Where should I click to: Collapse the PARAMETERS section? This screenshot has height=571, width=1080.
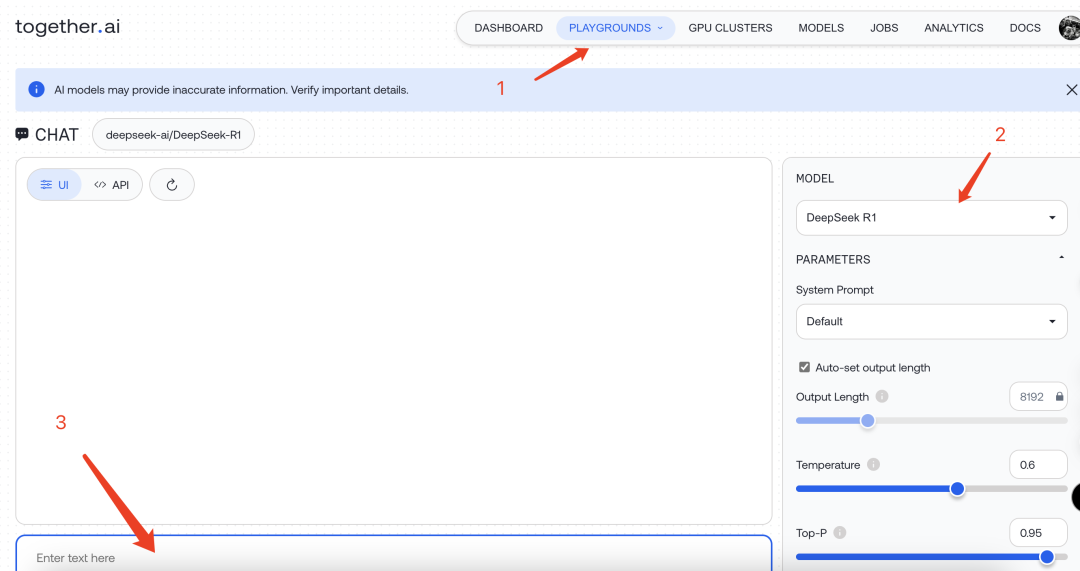[1061, 258]
